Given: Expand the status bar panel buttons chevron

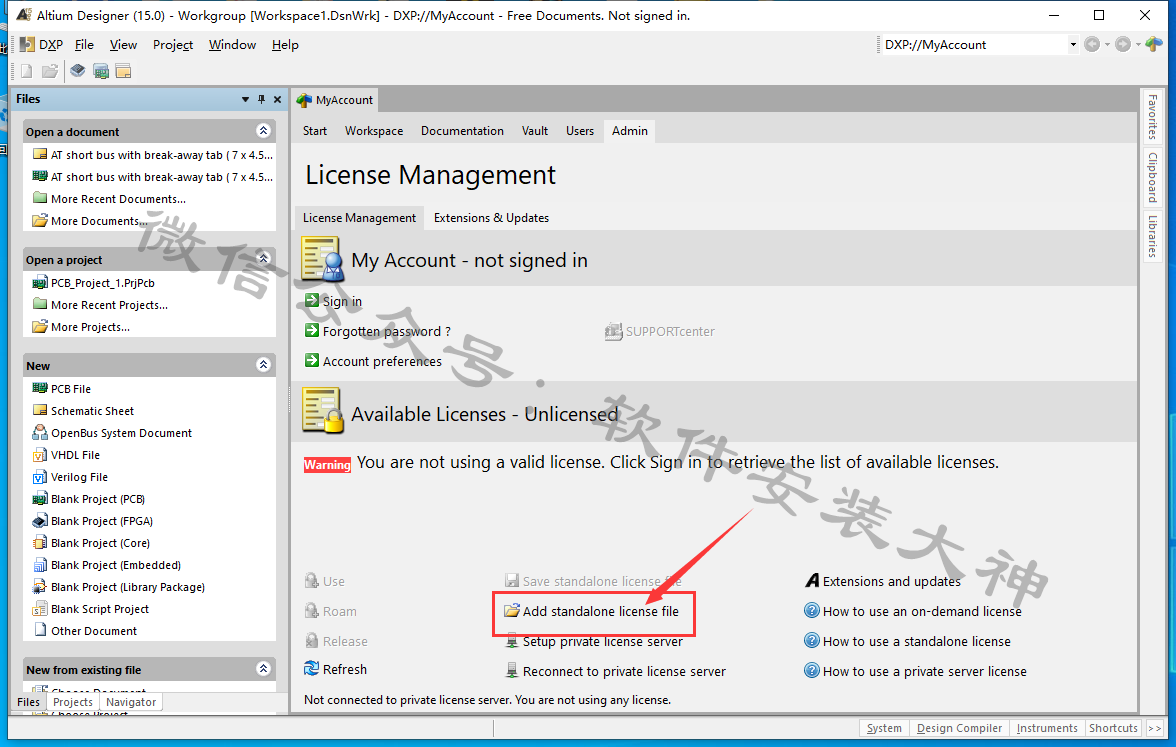Looking at the screenshot, I should coord(1155,728).
